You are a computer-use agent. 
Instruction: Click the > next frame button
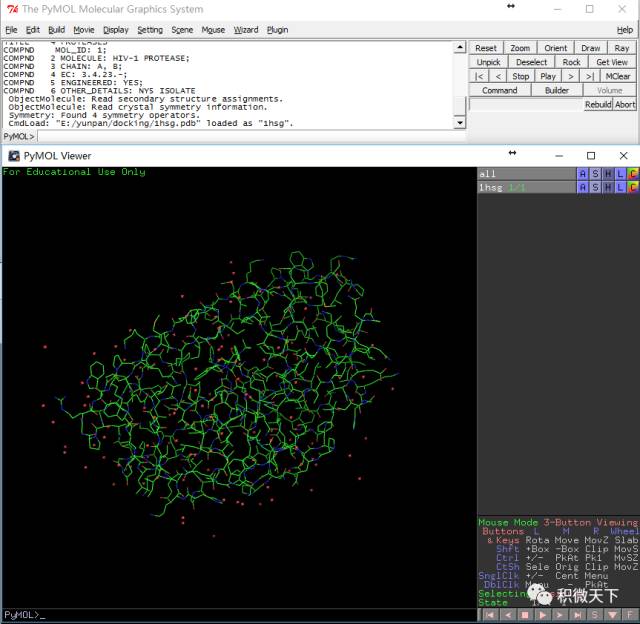pos(571,76)
